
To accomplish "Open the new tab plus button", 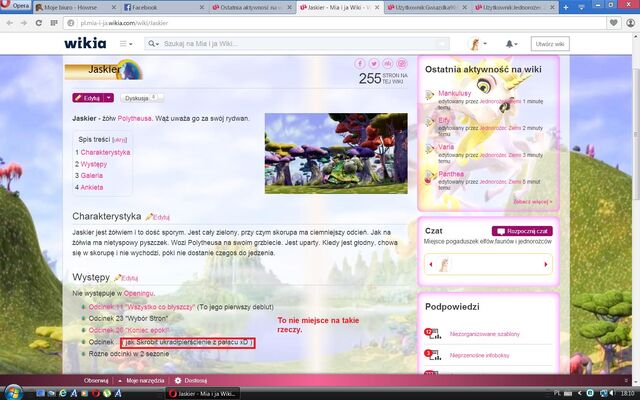I will (566, 7).
